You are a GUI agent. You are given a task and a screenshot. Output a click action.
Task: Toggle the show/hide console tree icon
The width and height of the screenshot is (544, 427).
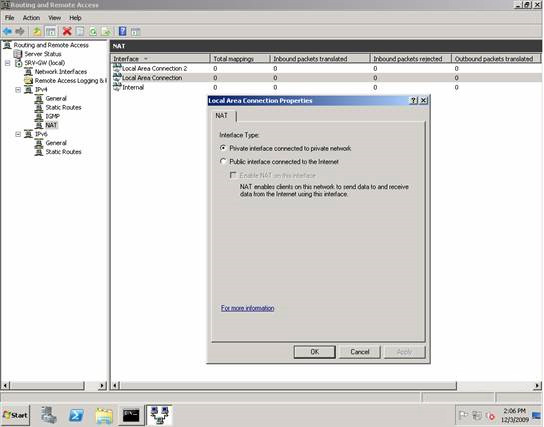pos(51,32)
